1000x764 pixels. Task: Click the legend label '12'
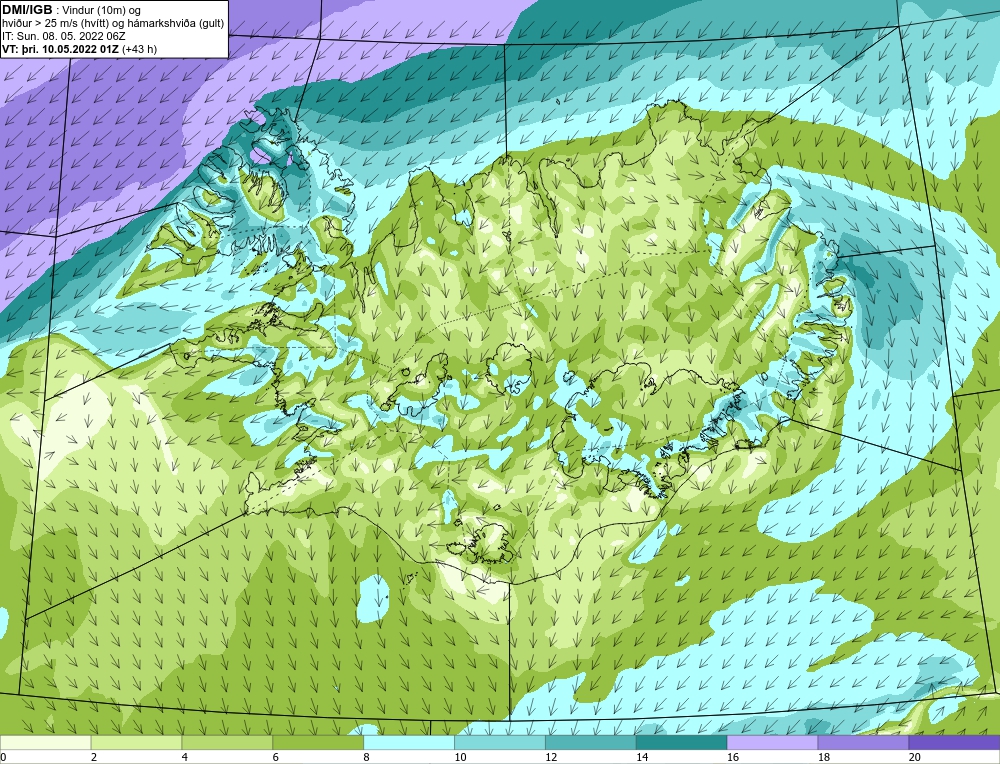click(x=551, y=757)
